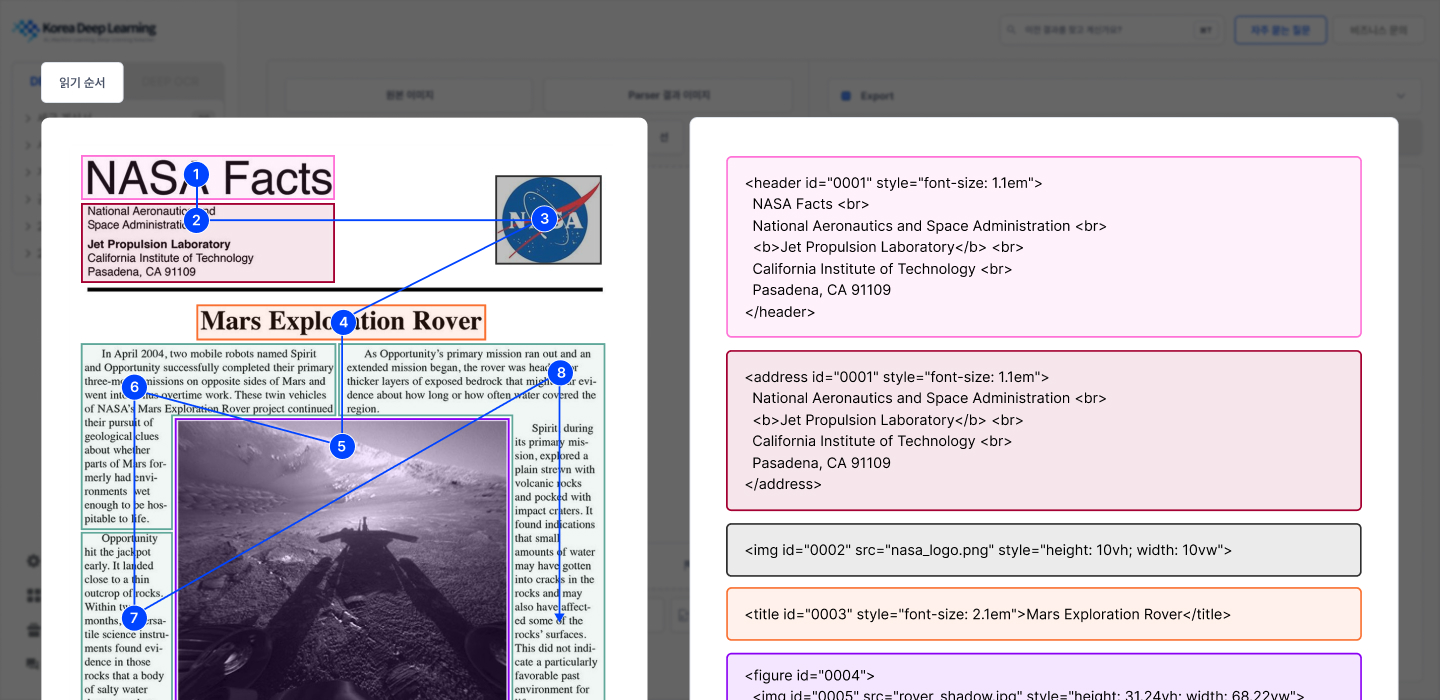Screen dimensions: 1440x700
Task: Open the 자주 묻는 질문 button
Action: coord(1280,30)
